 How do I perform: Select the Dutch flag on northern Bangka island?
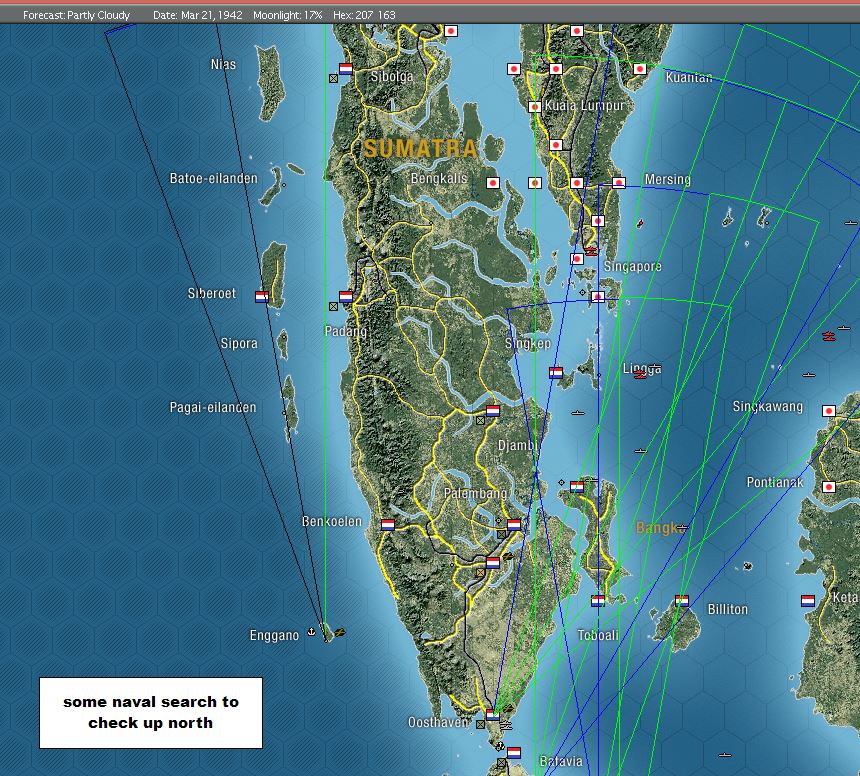coord(577,486)
